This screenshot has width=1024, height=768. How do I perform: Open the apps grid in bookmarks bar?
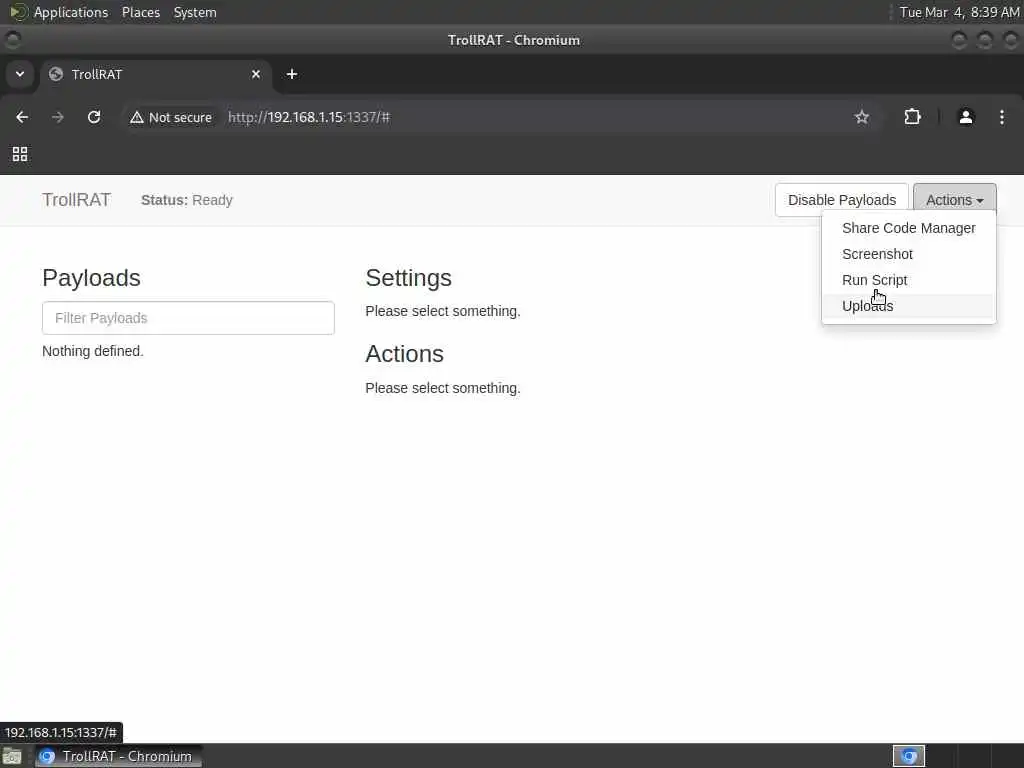coord(20,154)
